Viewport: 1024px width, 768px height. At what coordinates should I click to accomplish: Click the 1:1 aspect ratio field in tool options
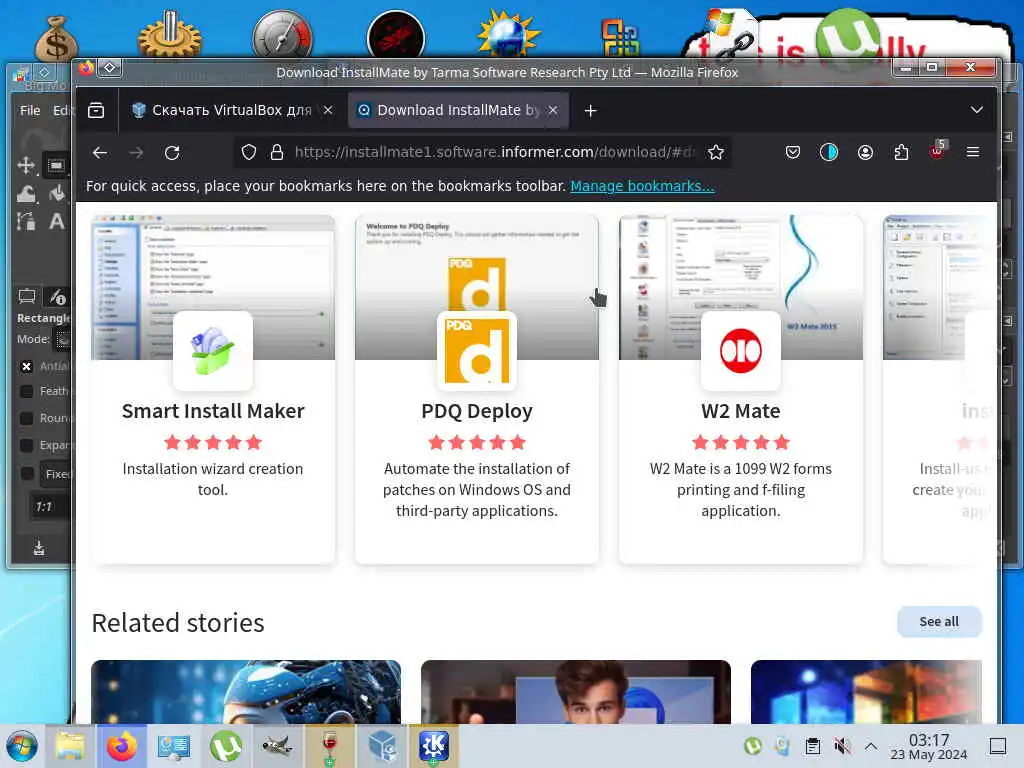51,507
